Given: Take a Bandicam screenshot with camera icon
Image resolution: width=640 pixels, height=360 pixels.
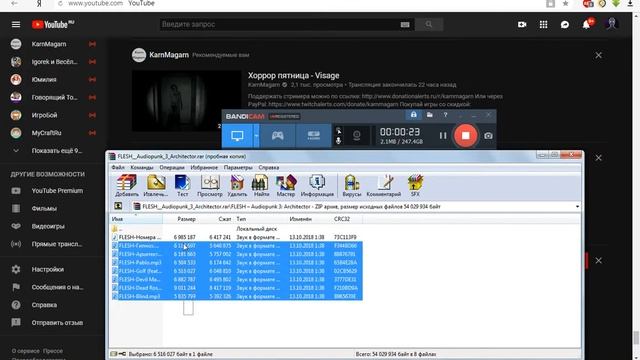Looking at the screenshot, I should click(x=488, y=136).
